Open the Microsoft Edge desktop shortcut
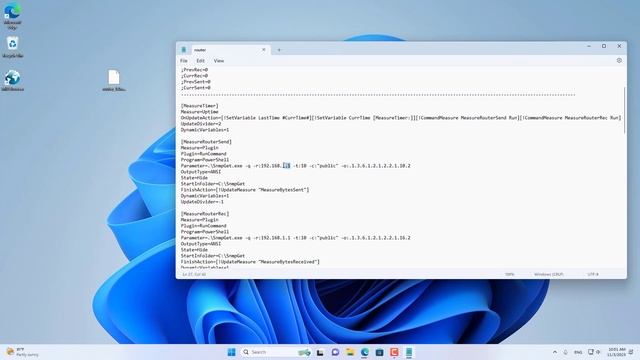The height and width of the screenshot is (360, 640). coord(13,16)
